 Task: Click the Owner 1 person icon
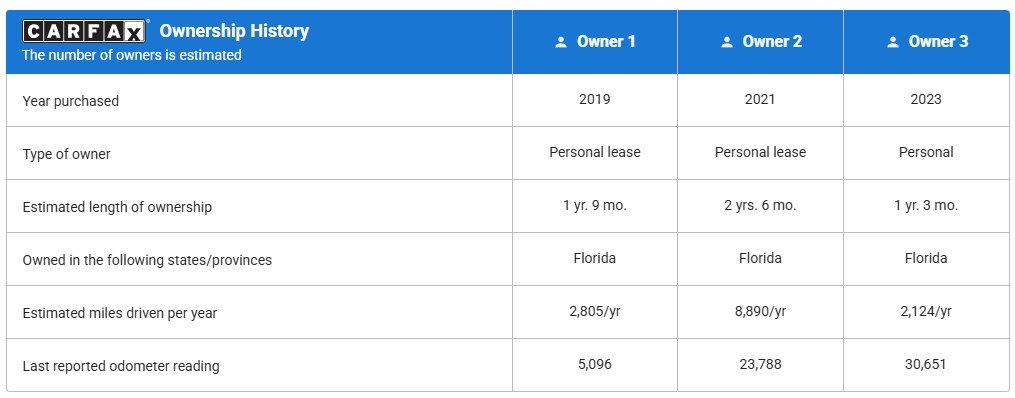(x=561, y=42)
